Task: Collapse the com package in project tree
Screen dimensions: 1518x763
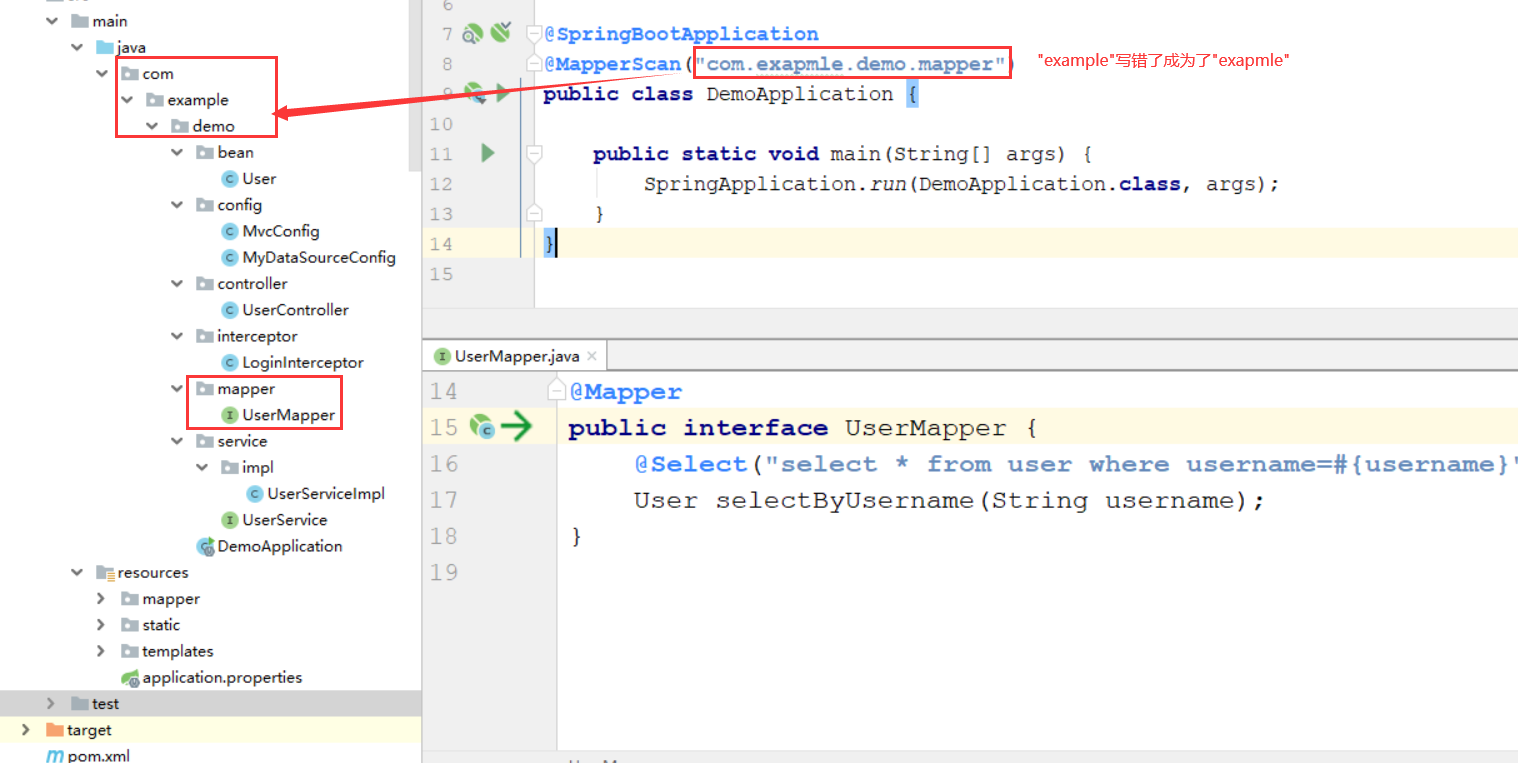Action: click(101, 73)
